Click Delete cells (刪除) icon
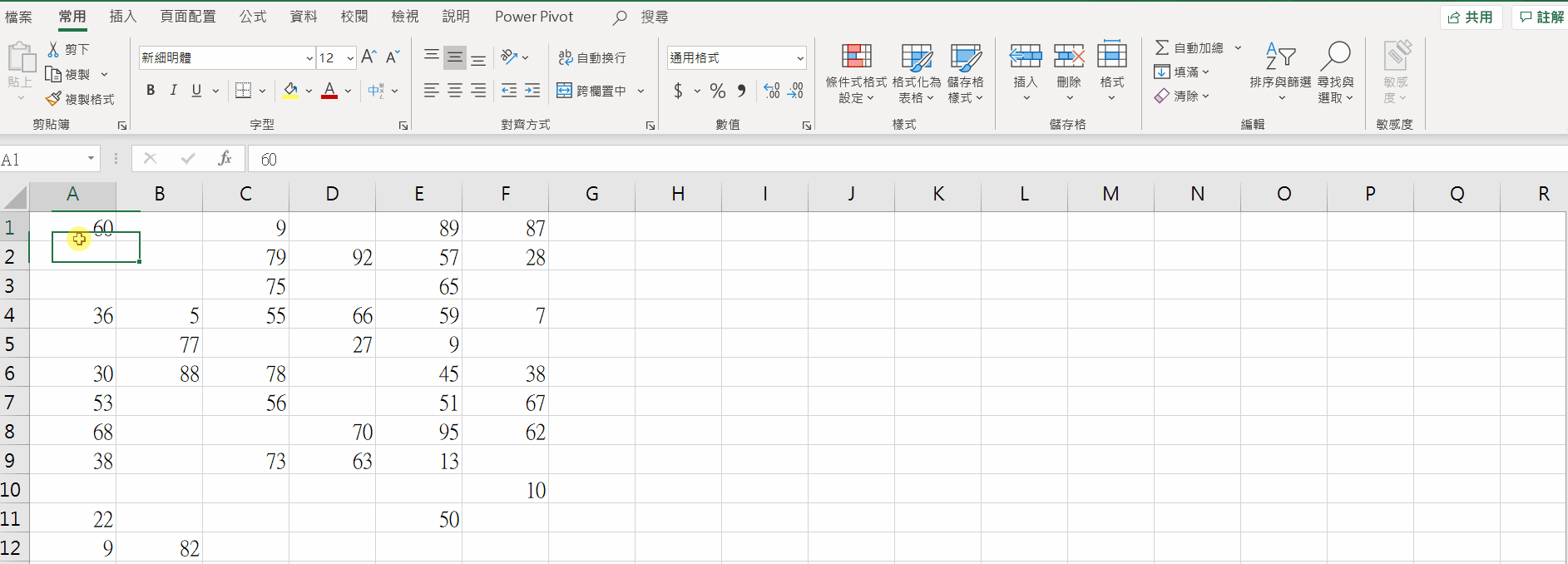Viewport: 1568px width, 564px height. pyautogui.click(x=1069, y=56)
